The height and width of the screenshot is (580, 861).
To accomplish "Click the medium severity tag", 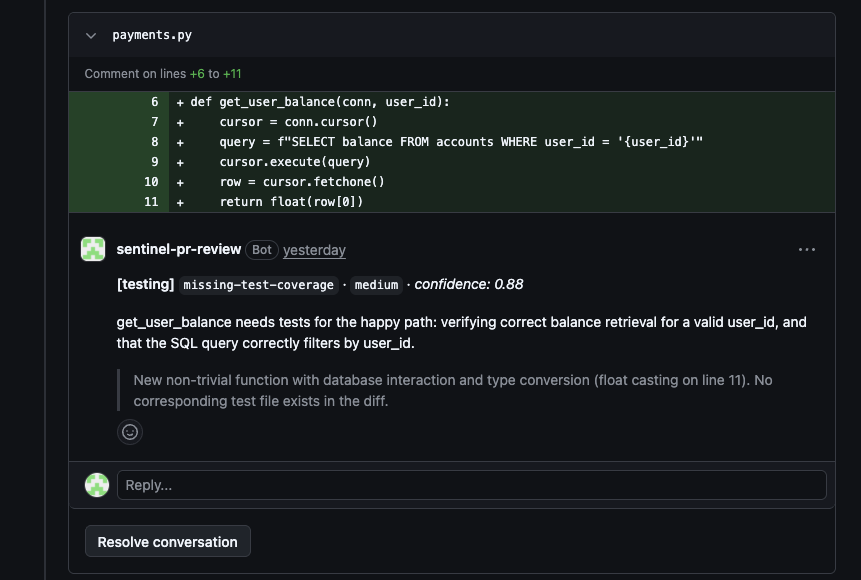I will point(376,285).
